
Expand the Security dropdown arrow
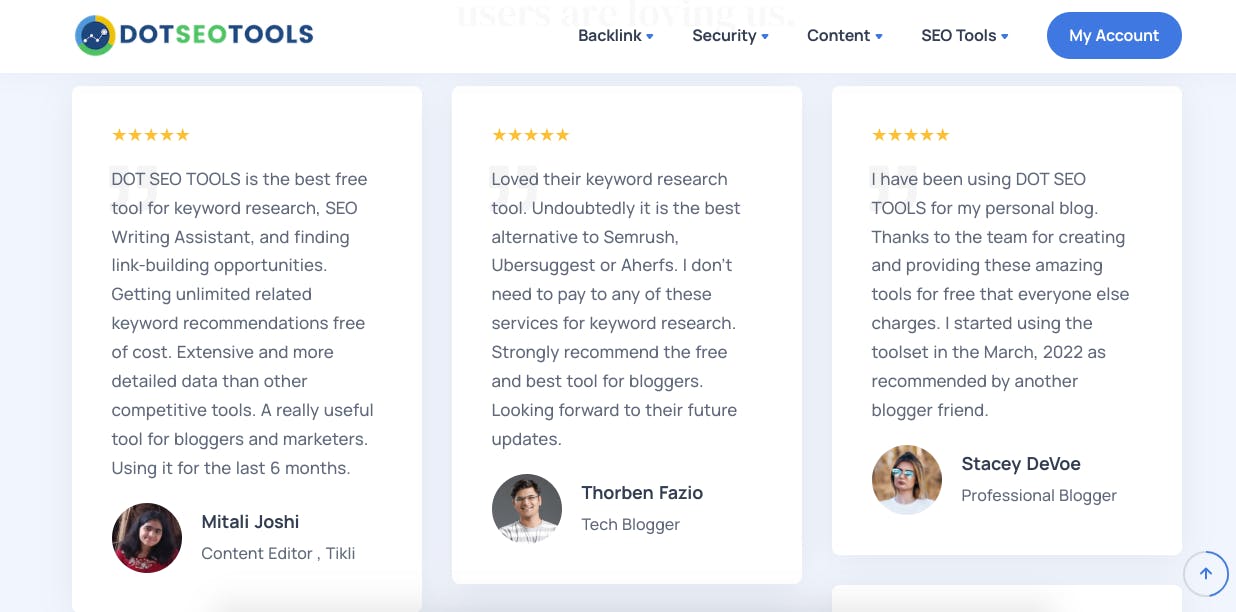coord(765,37)
